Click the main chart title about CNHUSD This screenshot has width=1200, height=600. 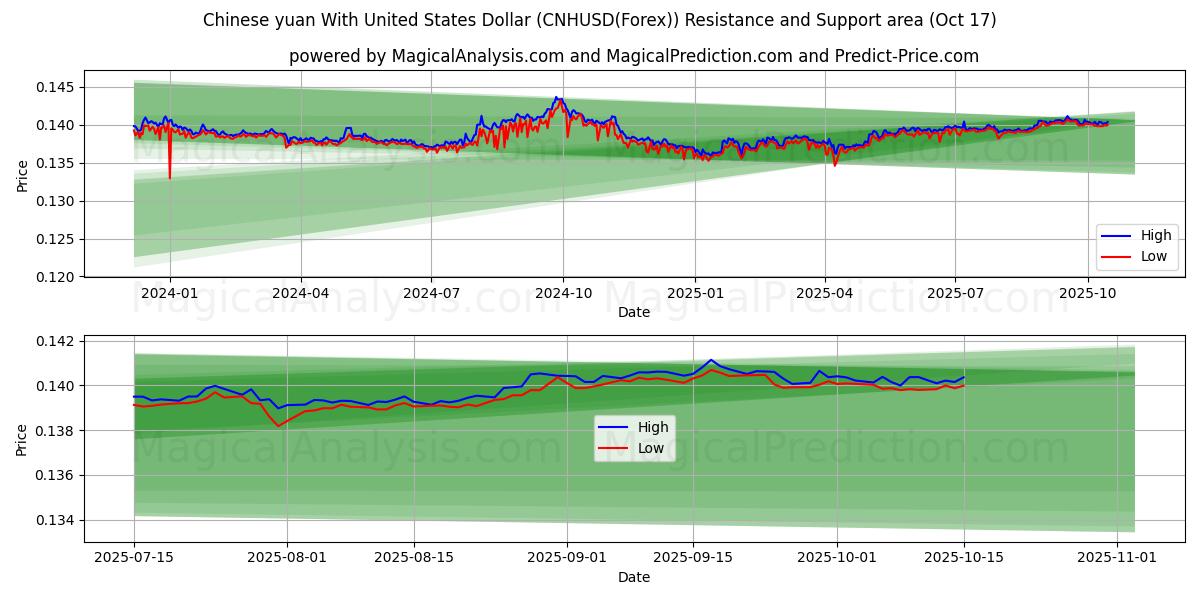click(x=599, y=20)
